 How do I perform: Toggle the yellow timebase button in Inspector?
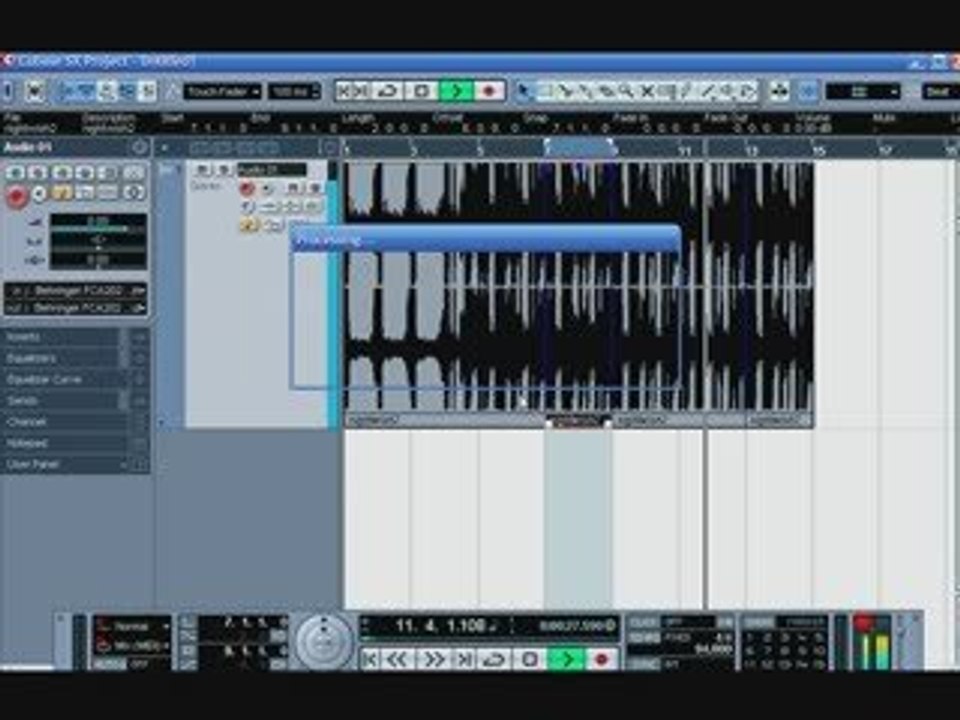click(62, 193)
